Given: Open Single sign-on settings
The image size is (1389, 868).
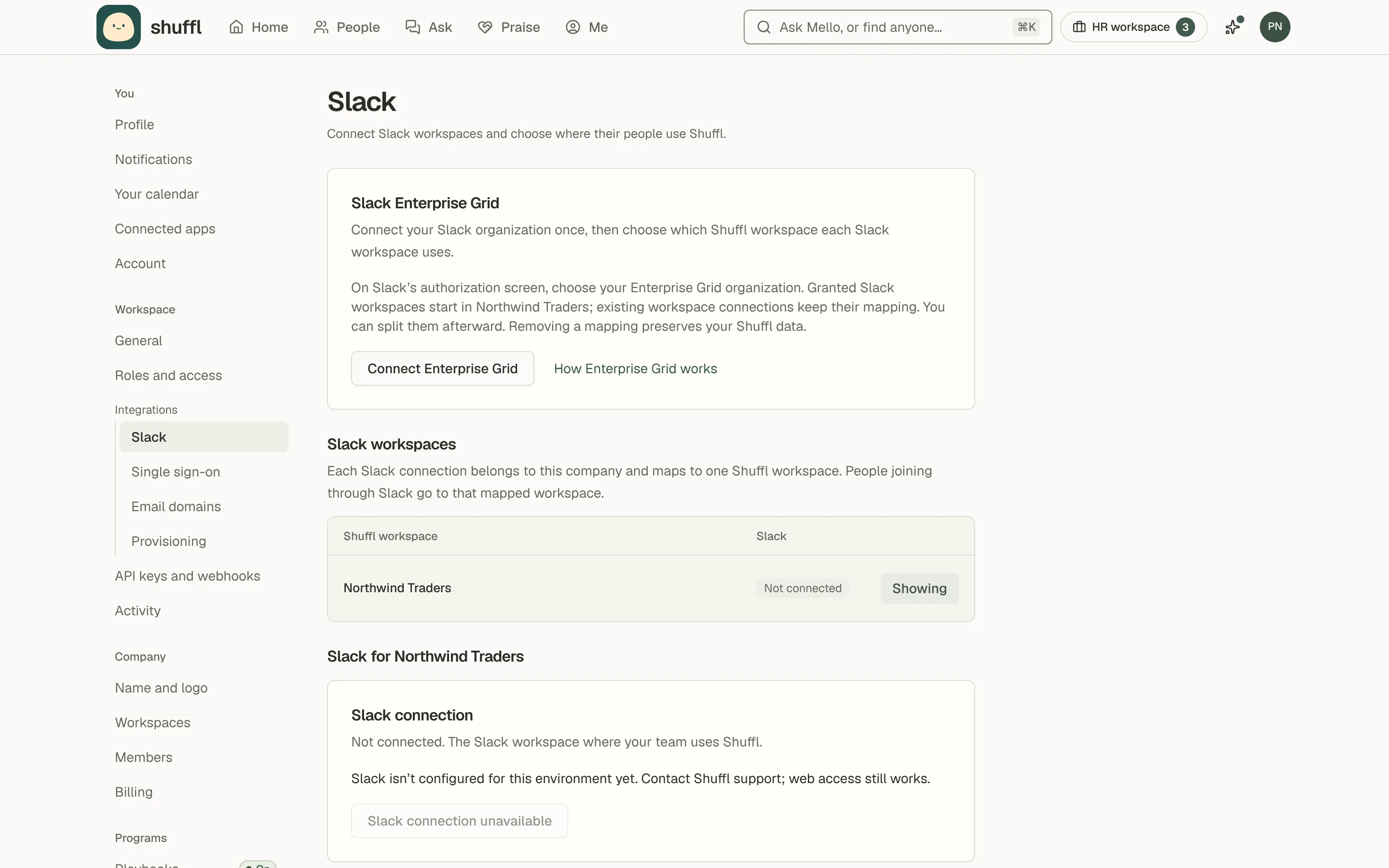Looking at the screenshot, I should tap(204, 472).
